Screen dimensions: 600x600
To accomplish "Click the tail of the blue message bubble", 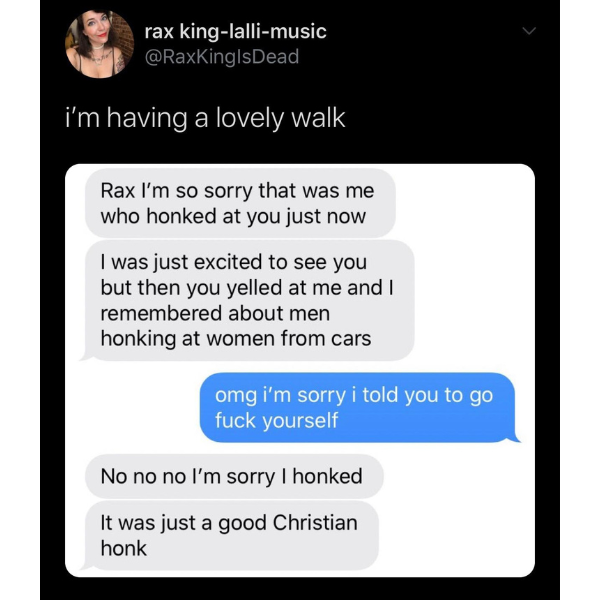I will pyautogui.click(x=515, y=437).
